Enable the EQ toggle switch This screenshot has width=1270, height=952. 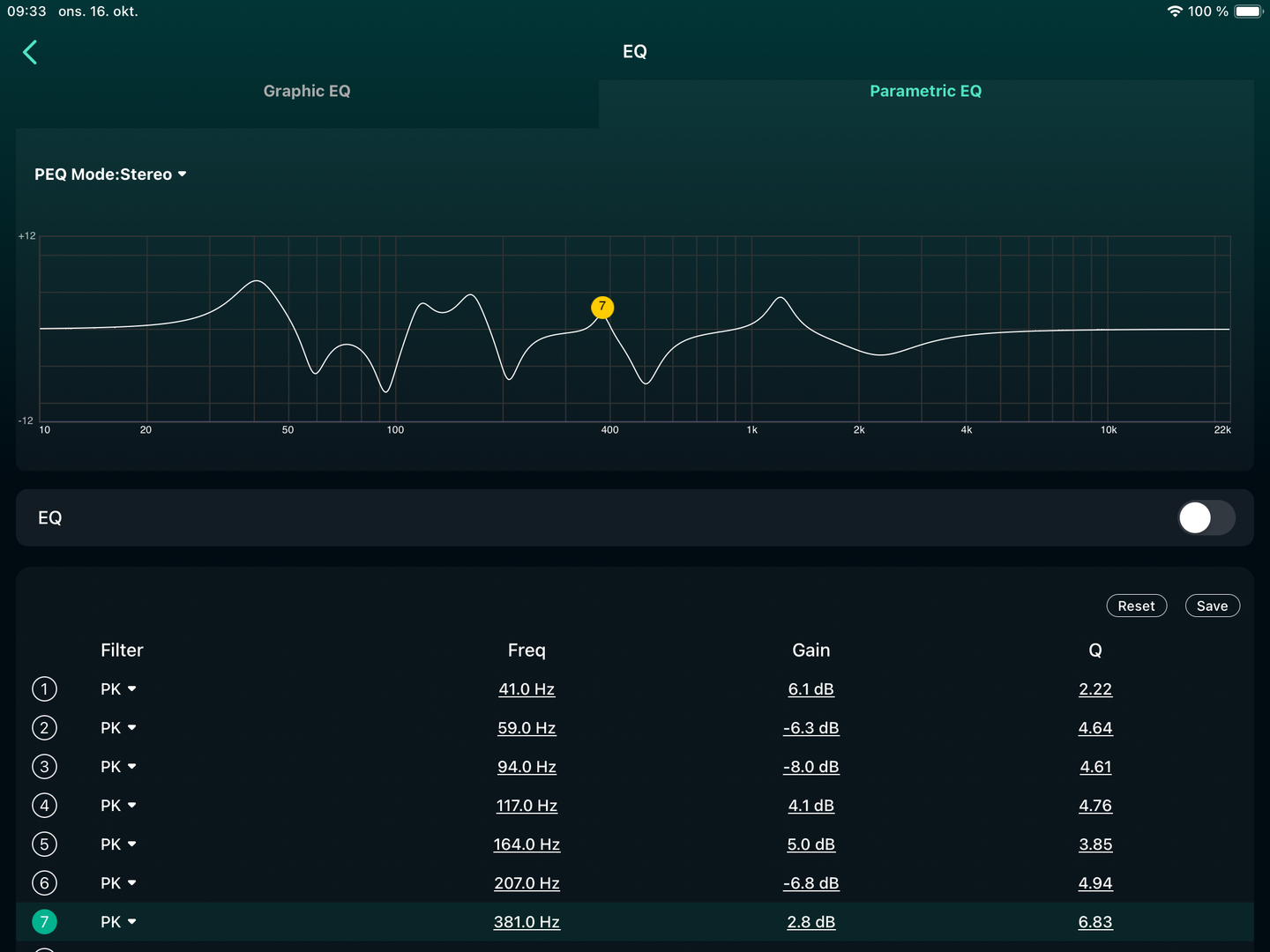point(1206,518)
